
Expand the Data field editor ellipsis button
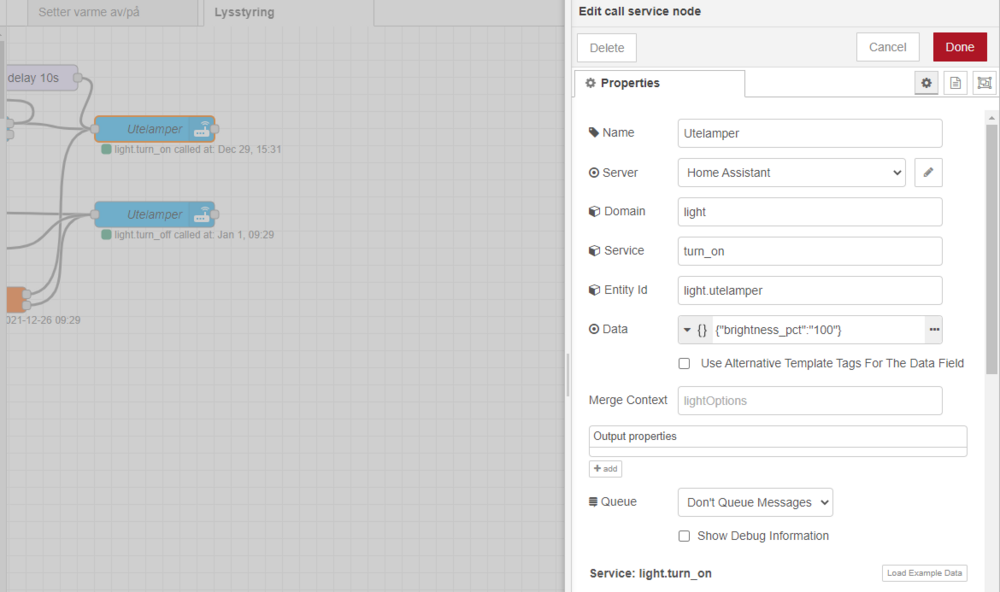click(x=934, y=329)
